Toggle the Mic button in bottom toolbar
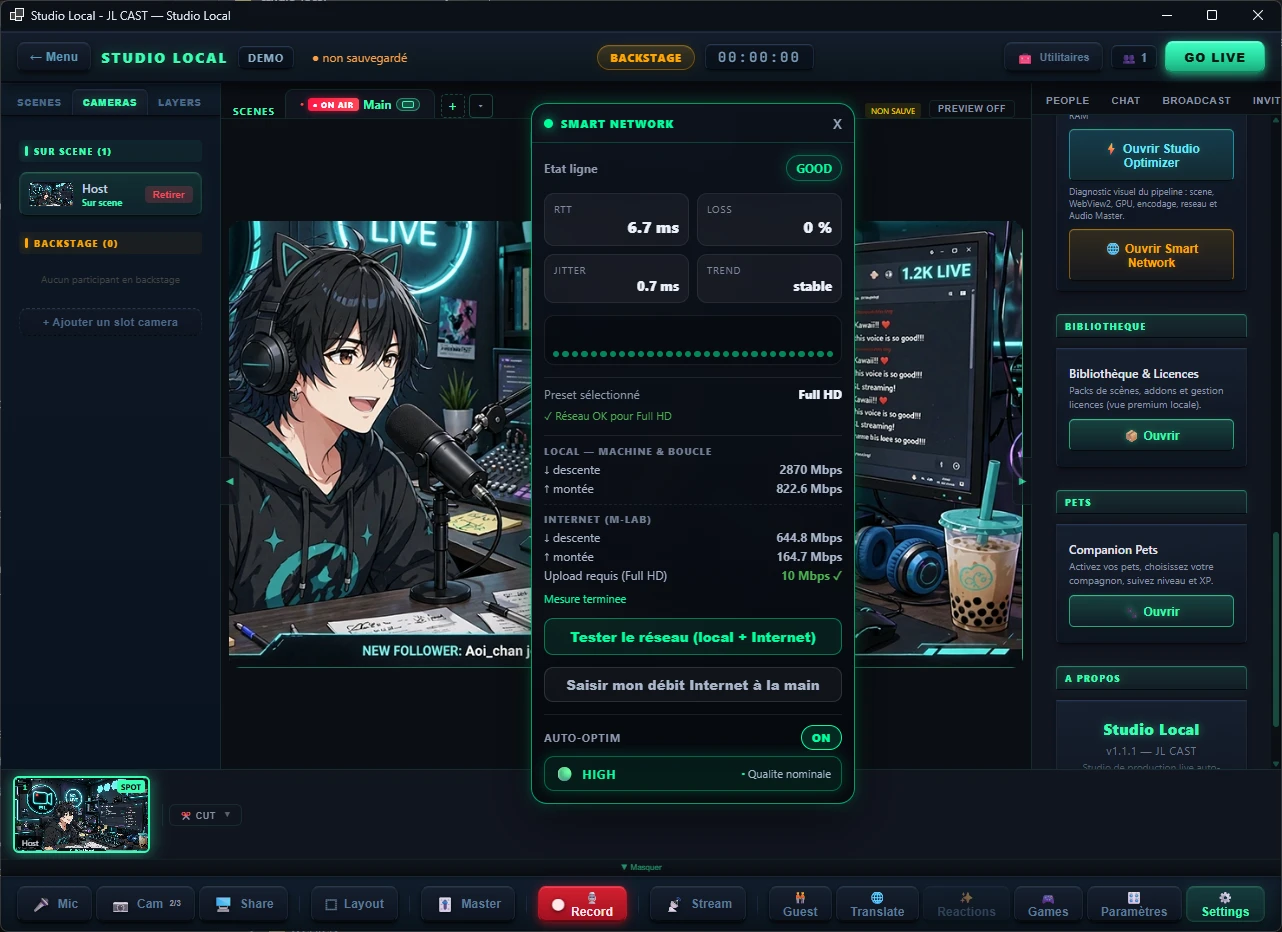1282x932 pixels. 55,904
